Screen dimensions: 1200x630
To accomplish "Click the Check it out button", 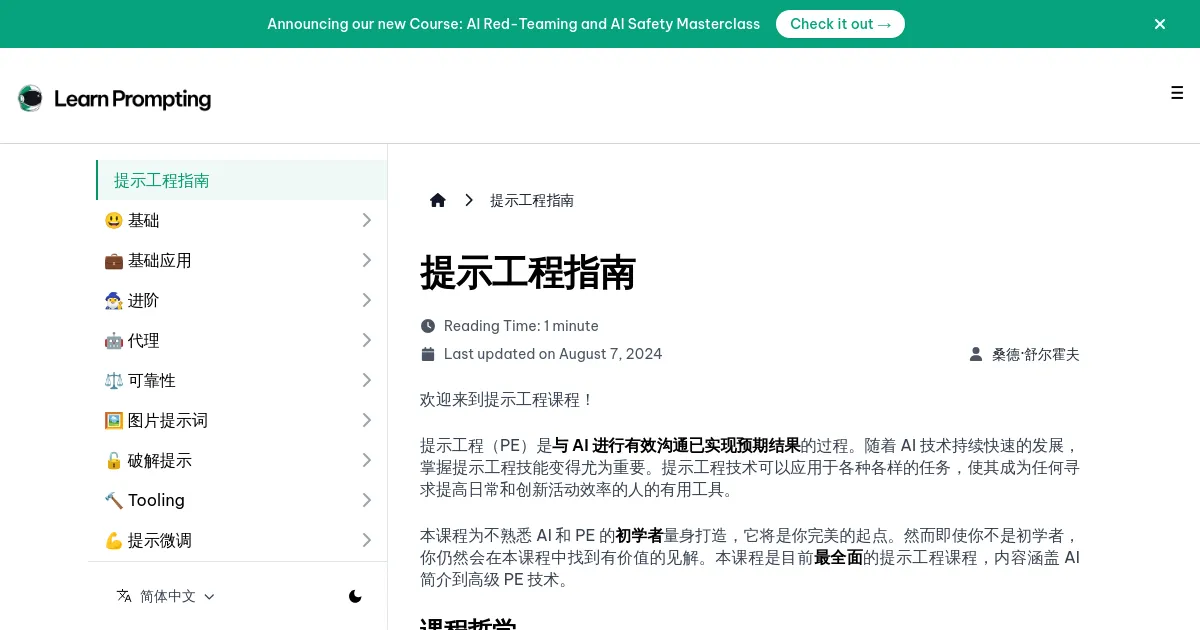I will click(x=840, y=24).
